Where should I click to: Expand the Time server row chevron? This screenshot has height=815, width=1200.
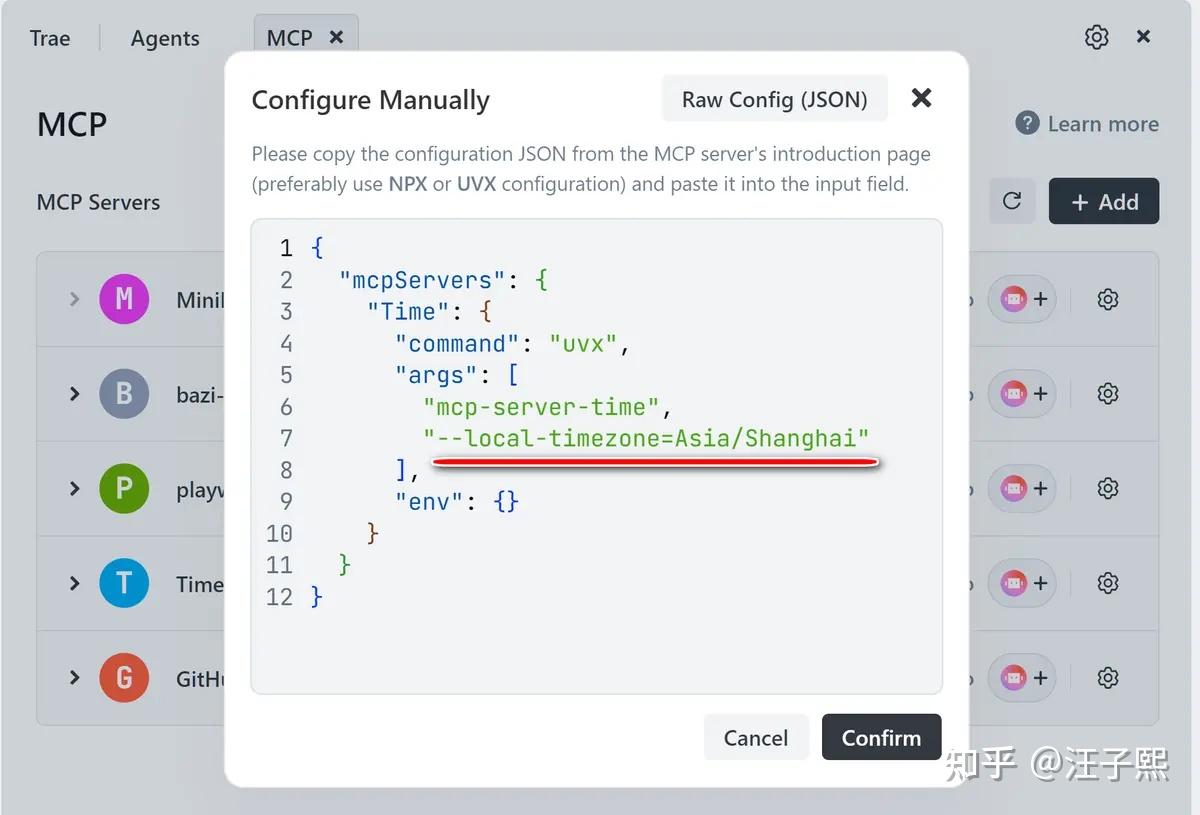pyautogui.click(x=74, y=583)
